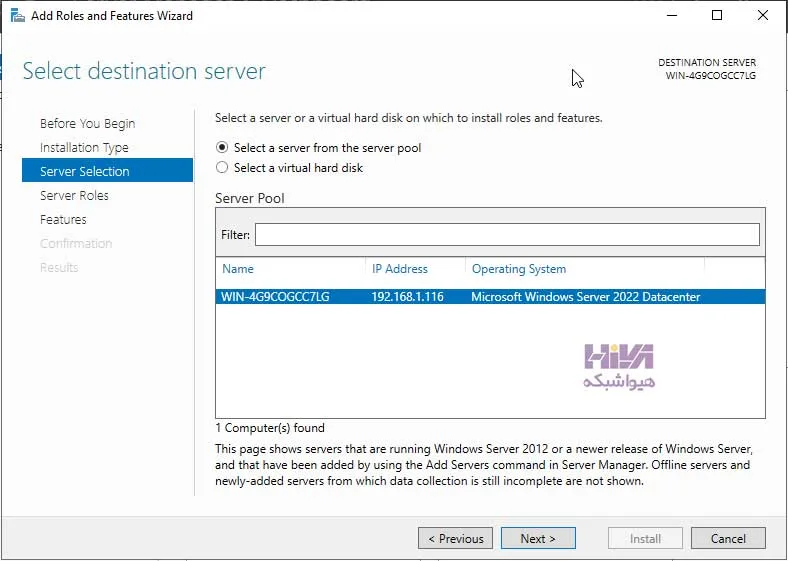This screenshot has width=788, height=561.
Task: Close the Add Roles wizard window
Action: [x=762, y=16]
